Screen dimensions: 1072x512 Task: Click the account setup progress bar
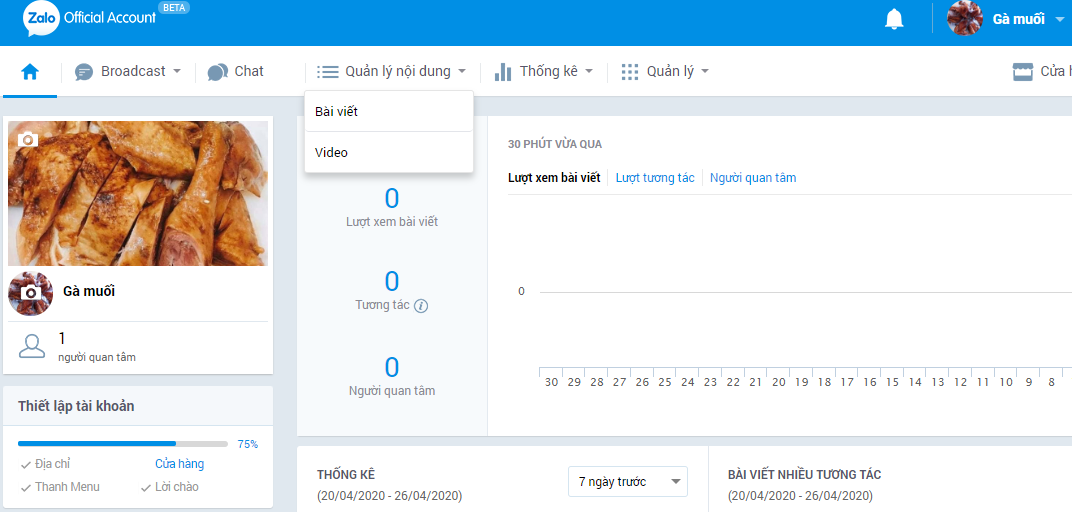click(x=123, y=443)
